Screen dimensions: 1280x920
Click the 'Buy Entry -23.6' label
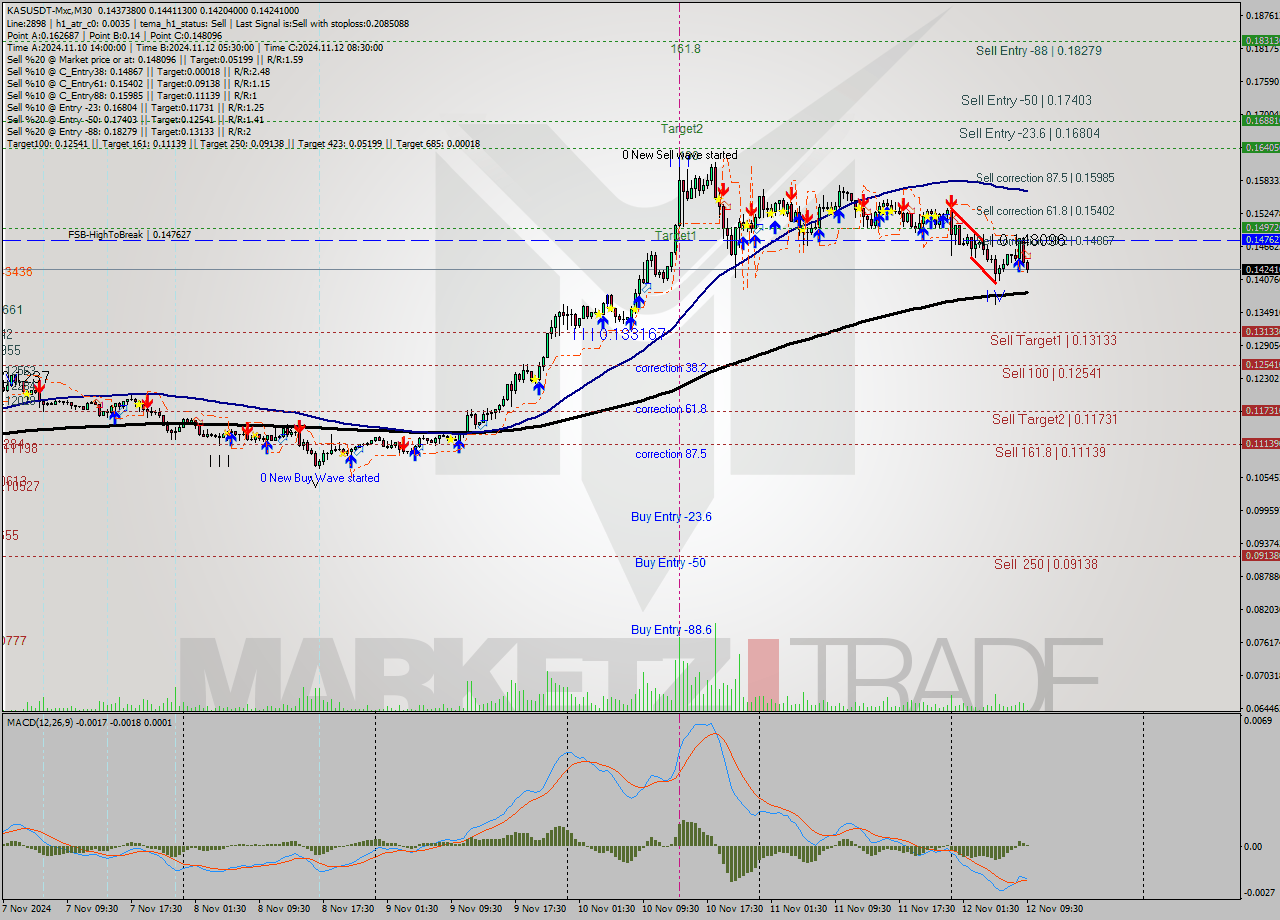click(x=671, y=516)
